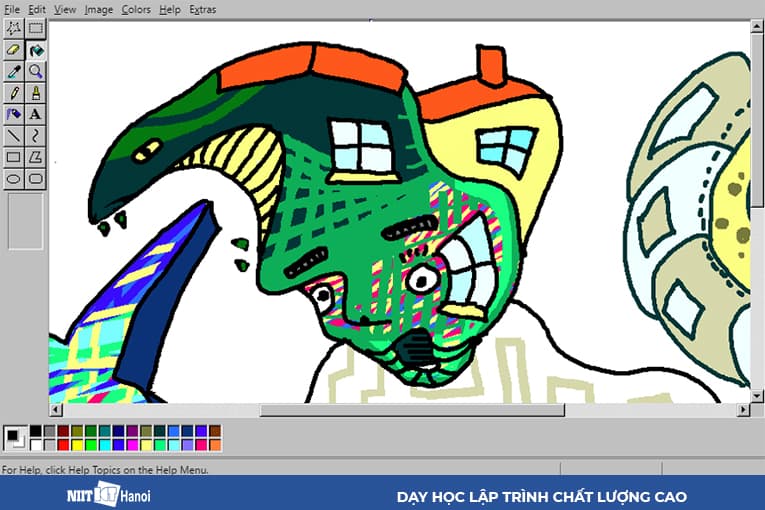Choose the Airbrush spray tool

point(14,114)
